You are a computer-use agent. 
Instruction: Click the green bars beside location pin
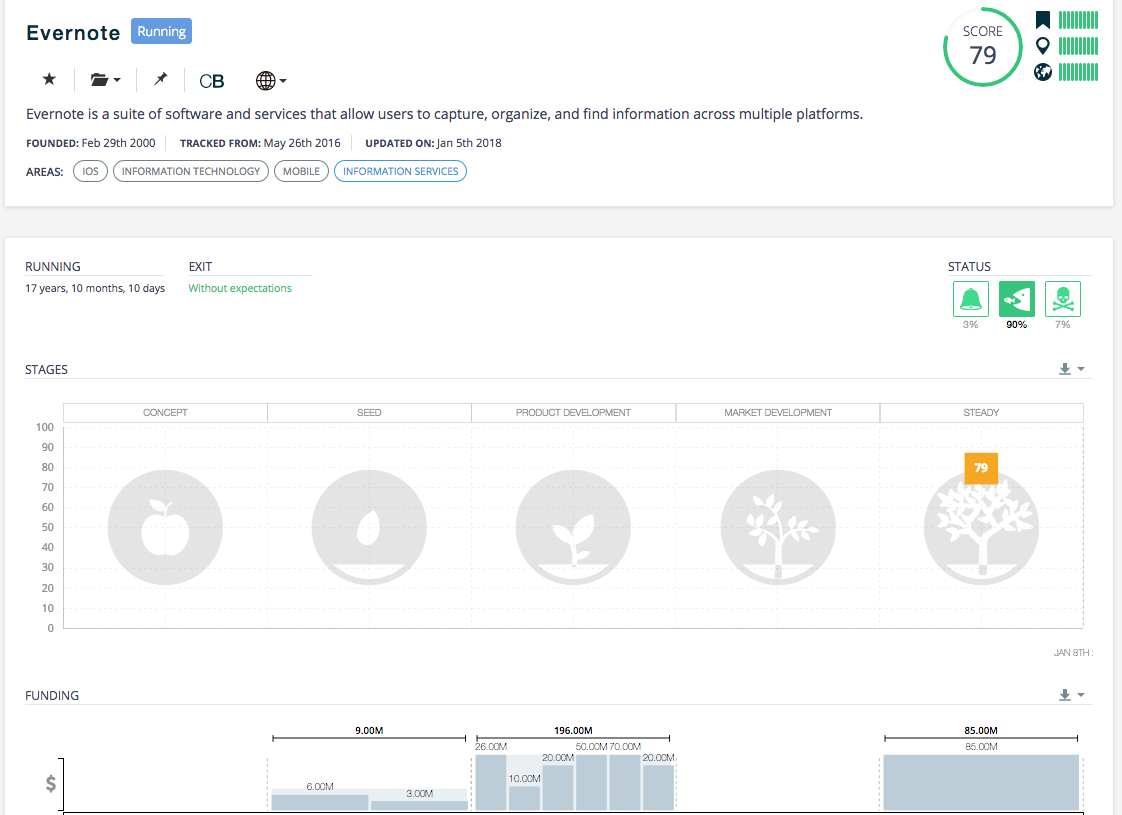click(x=1078, y=46)
